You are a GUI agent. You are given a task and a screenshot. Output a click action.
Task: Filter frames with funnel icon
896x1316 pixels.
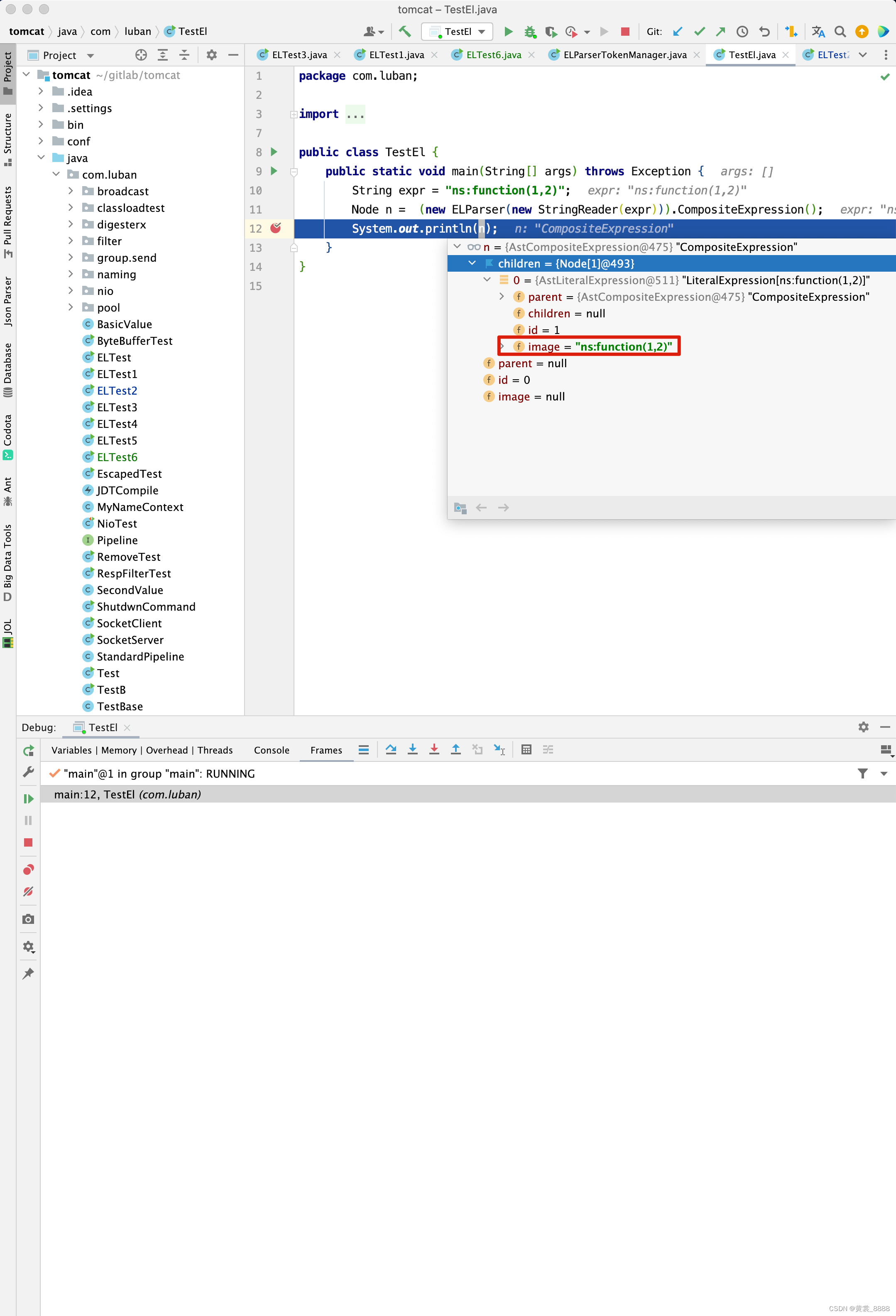click(862, 773)
